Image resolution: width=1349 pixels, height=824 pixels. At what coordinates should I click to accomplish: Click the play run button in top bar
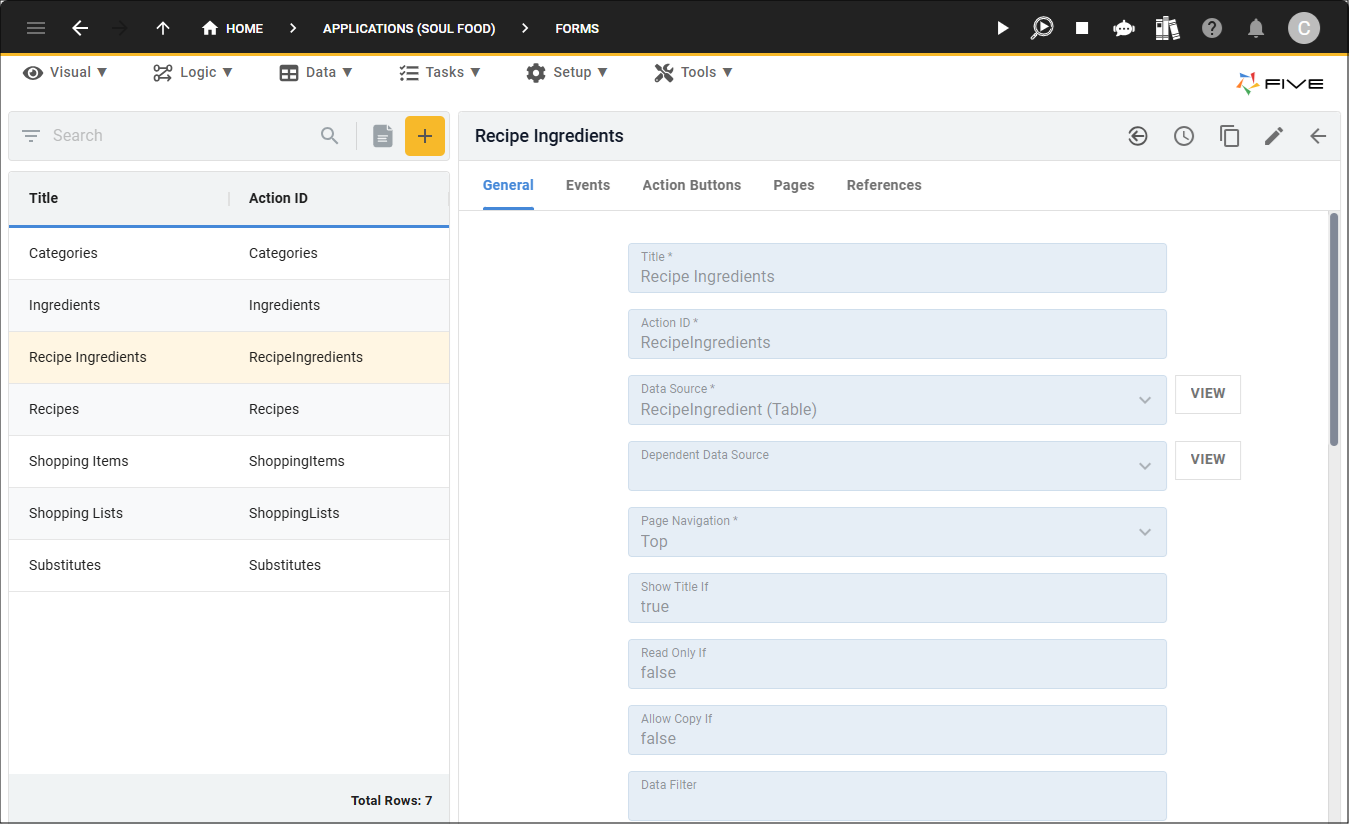point(1002,28)
